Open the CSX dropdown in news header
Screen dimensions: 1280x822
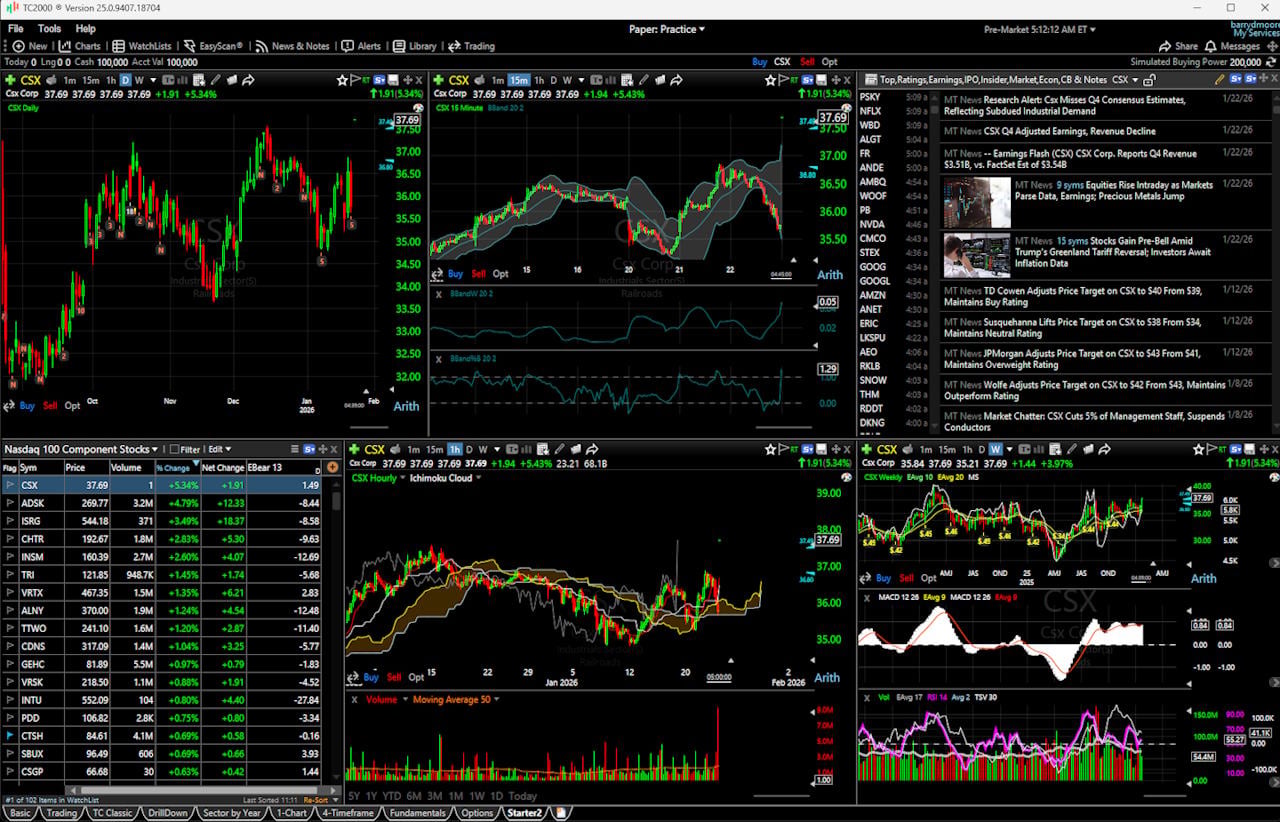tap(1125, 80)
